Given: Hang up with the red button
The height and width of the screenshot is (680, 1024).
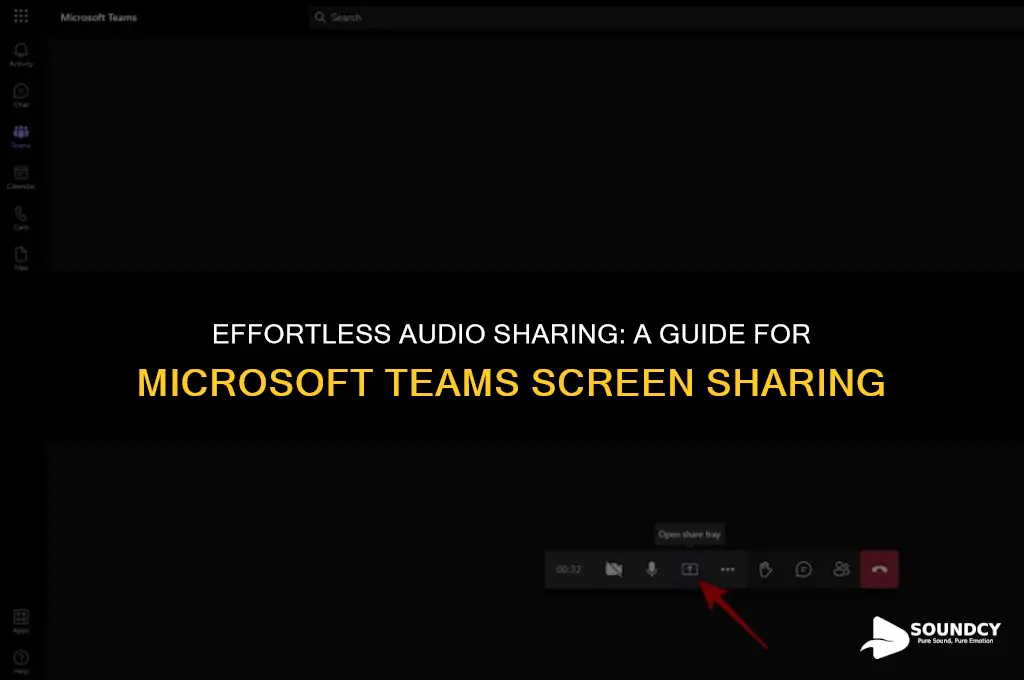Looking at the screenshot, I should (879, 569).
